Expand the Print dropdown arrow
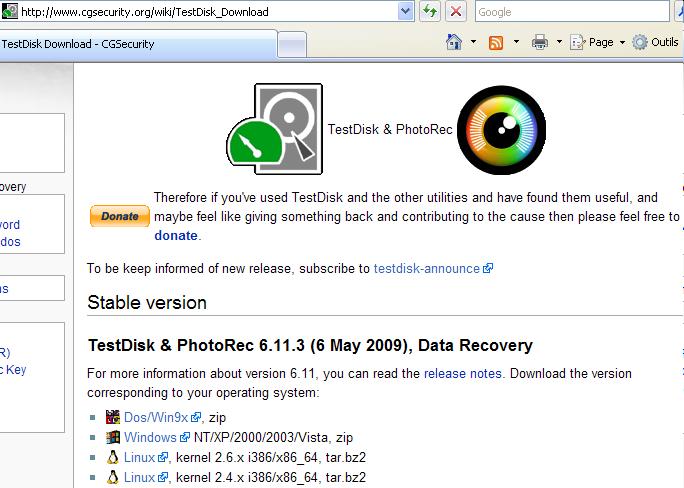Image resolution: width=684 pixels, height=488 pixels. [559, 42]
